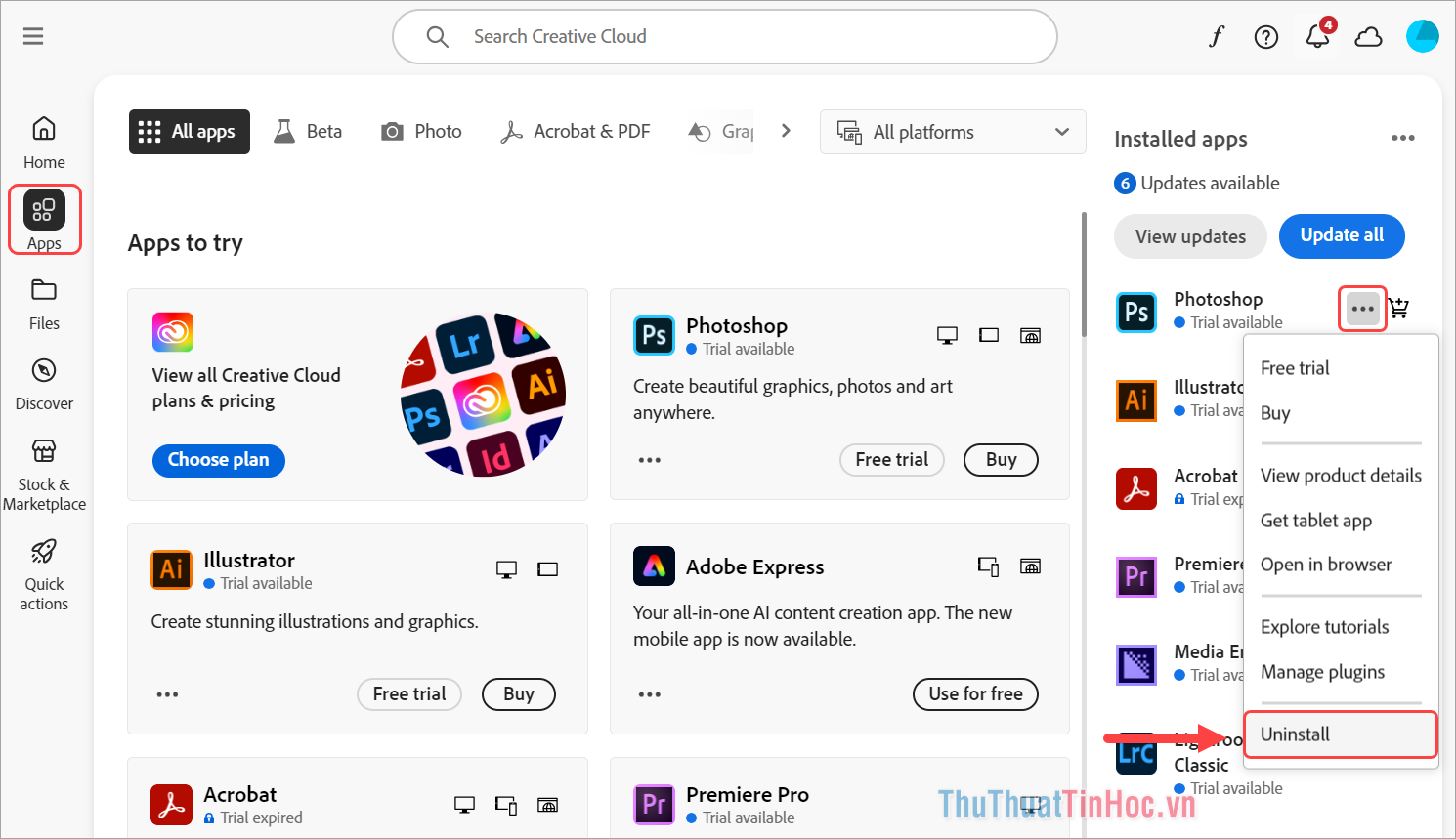1456x839 pixels.
Task: Open more options on Adobe Express card
Action: click(650, 694)
